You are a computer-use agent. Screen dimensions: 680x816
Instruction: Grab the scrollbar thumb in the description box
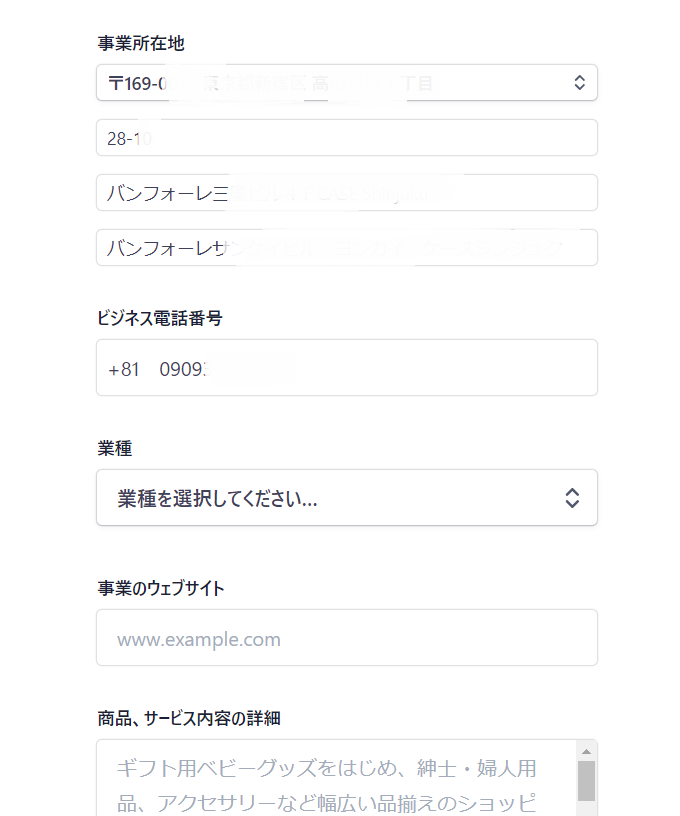[587, 780]
